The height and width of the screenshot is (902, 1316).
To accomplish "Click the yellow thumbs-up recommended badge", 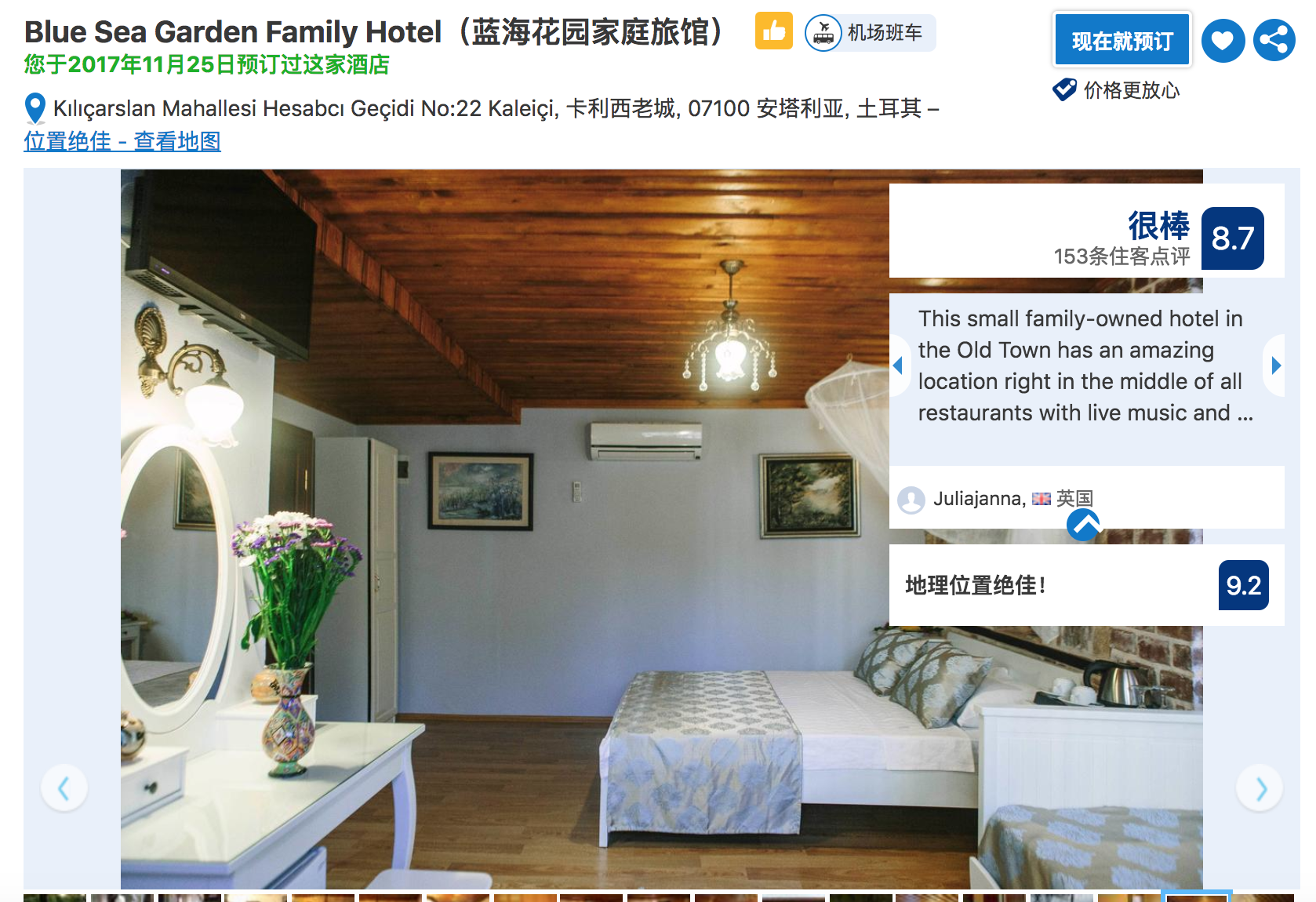I will (774, 31).
